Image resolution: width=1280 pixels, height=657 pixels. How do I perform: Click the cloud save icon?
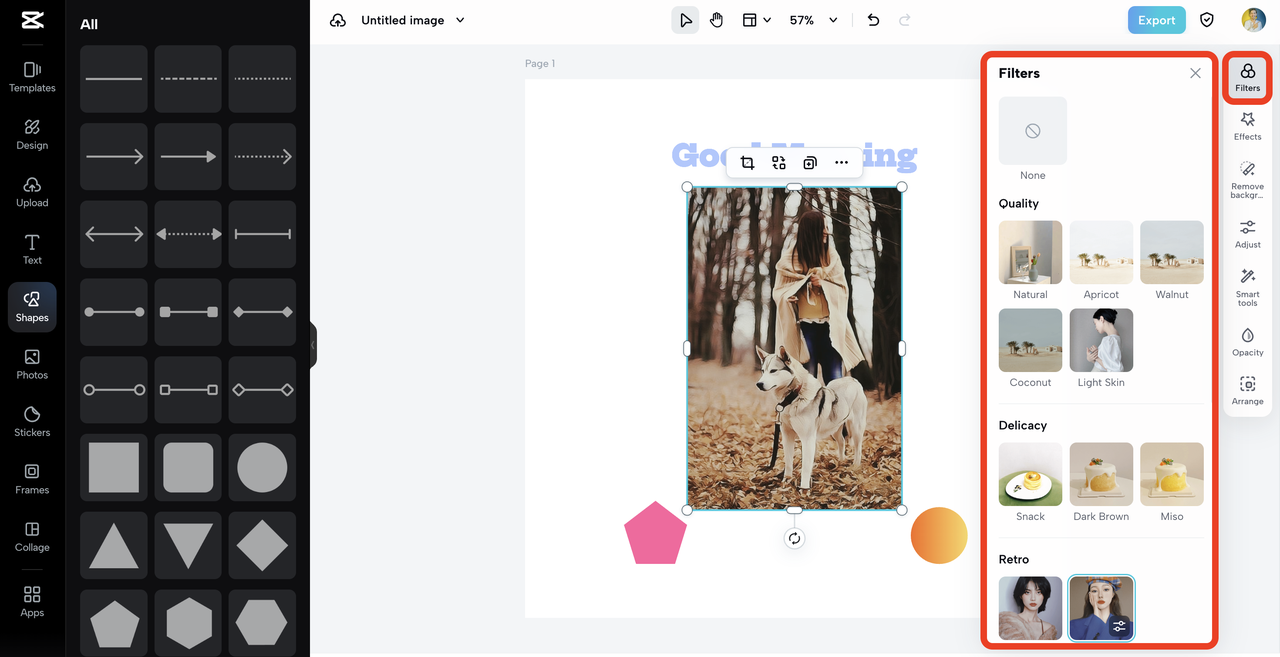coord(338,20)
